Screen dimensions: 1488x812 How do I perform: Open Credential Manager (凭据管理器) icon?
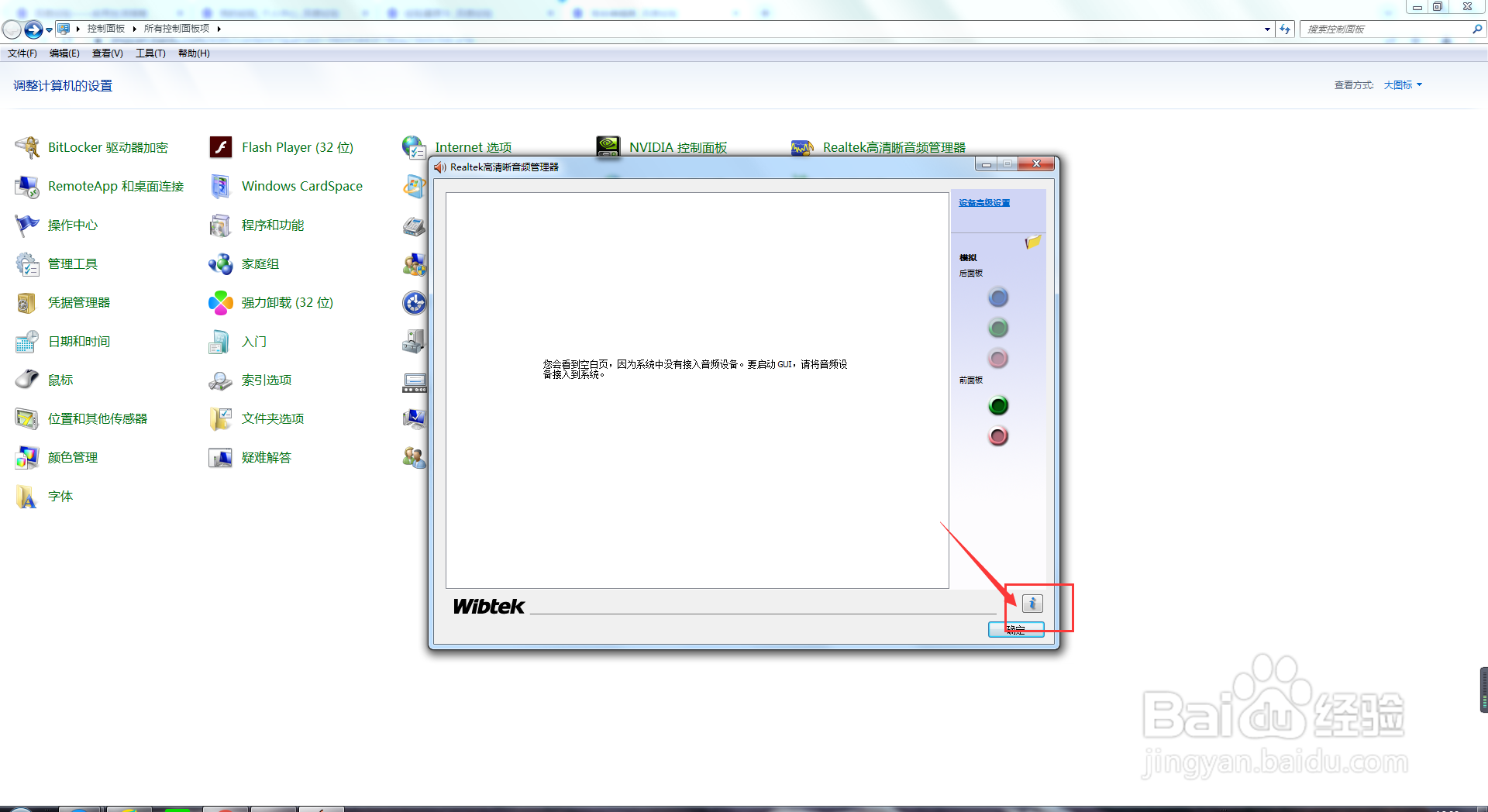click(x=27, y=302)
